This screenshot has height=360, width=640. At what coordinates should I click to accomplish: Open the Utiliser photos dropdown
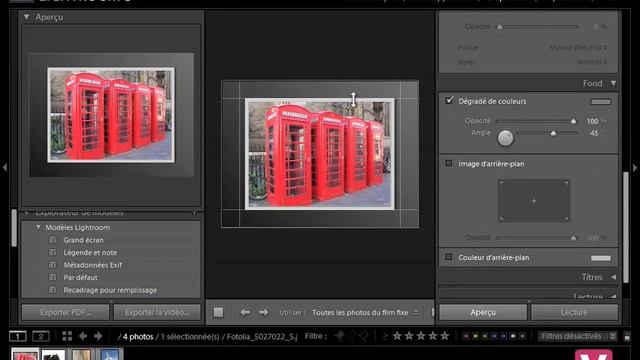[365, 312]
